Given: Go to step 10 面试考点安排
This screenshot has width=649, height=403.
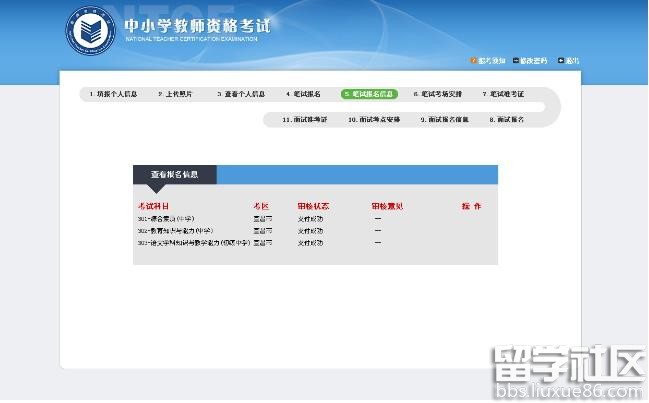Looking at the screenshot, I should [374, 119].
